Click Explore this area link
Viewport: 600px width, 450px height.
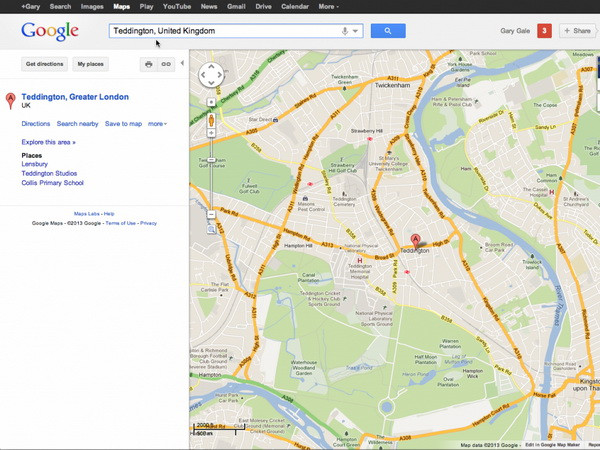click(x=48, y=142)
